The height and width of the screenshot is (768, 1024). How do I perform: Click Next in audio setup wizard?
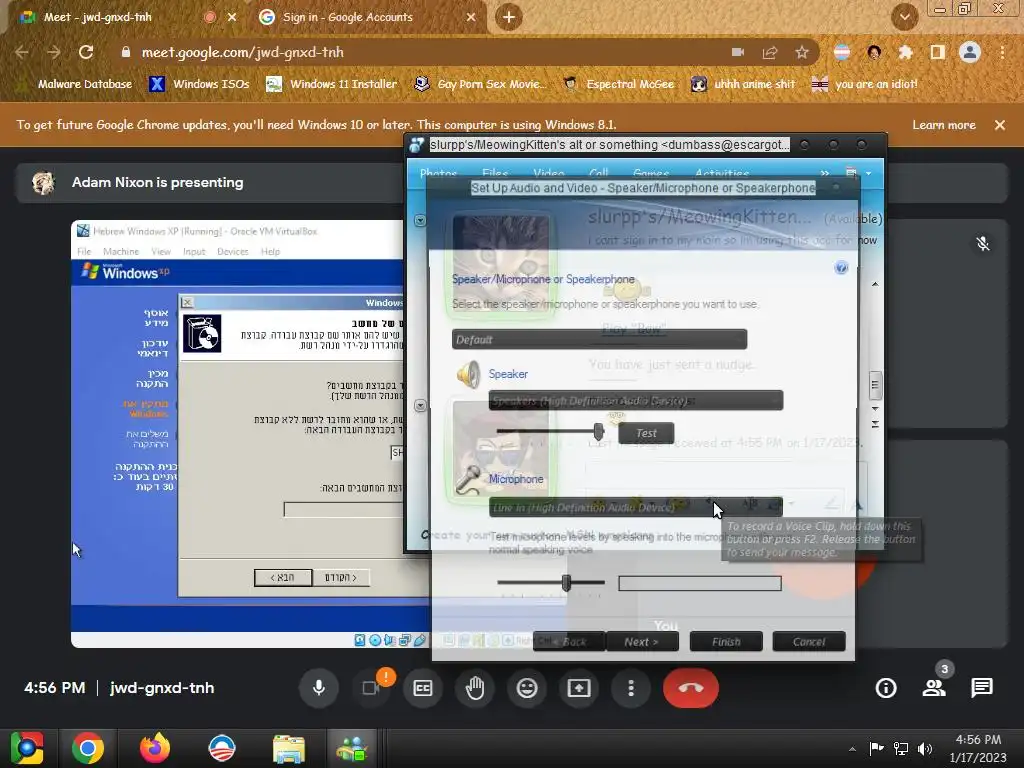[641, 642]
